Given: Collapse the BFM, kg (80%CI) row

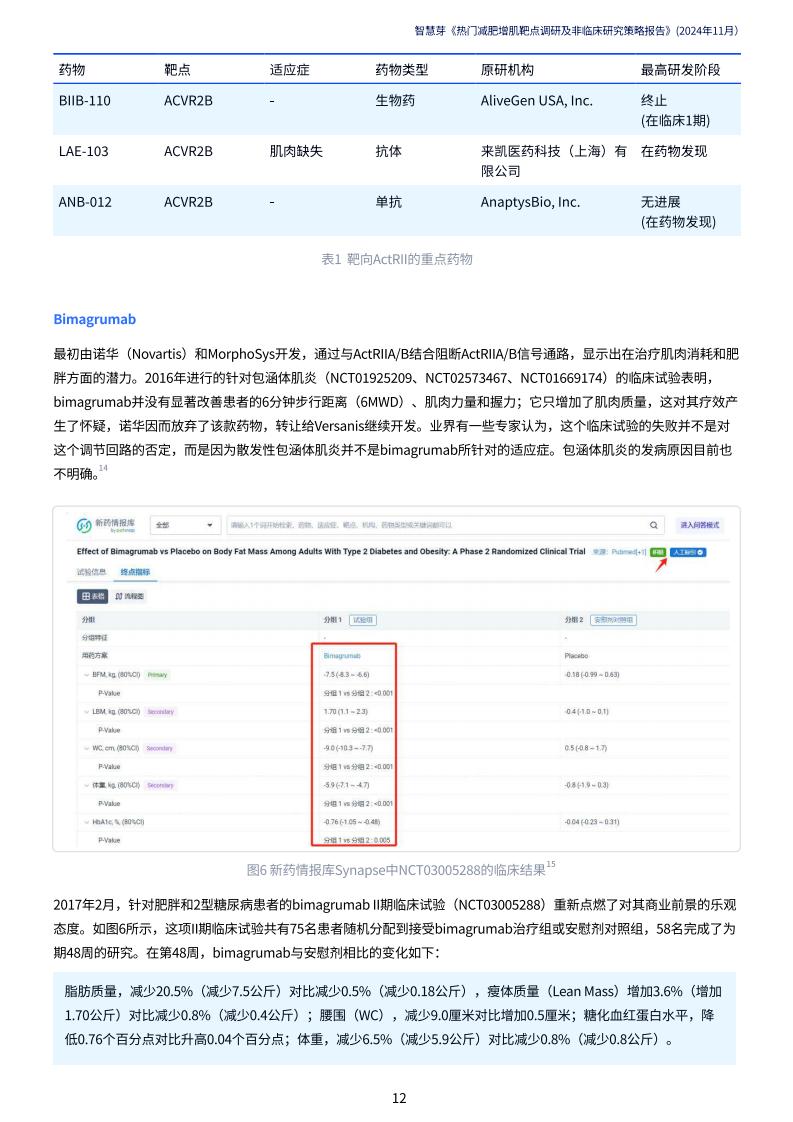Looking at the screenshot, I should click(x=87, y=675).
